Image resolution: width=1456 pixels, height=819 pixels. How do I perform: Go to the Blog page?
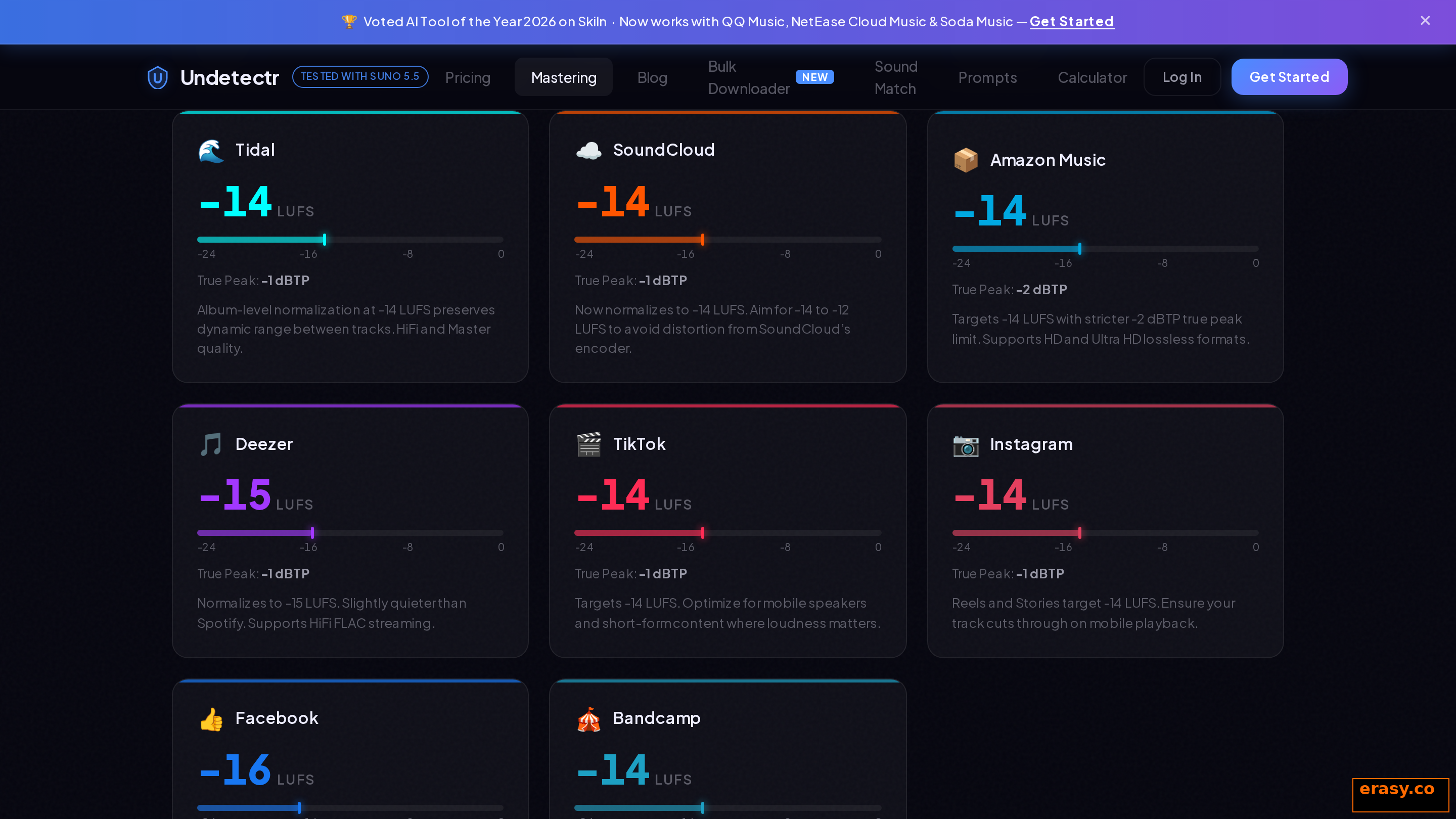click(652, 77)
